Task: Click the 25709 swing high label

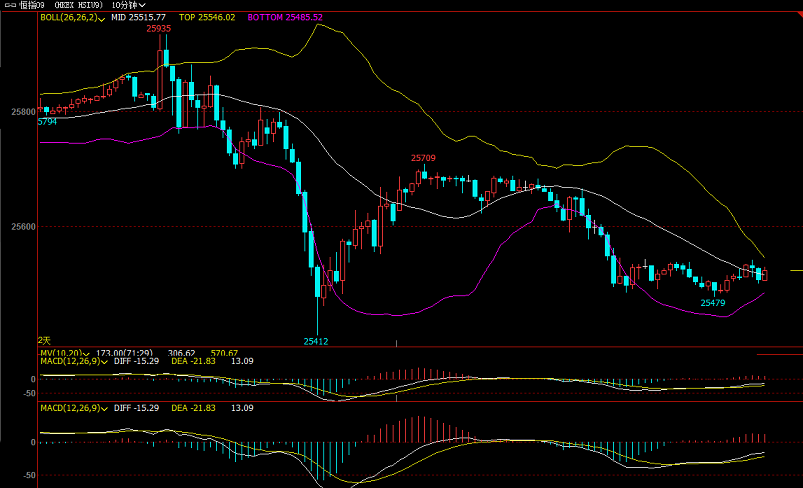Action: click(x=423, y=158)
